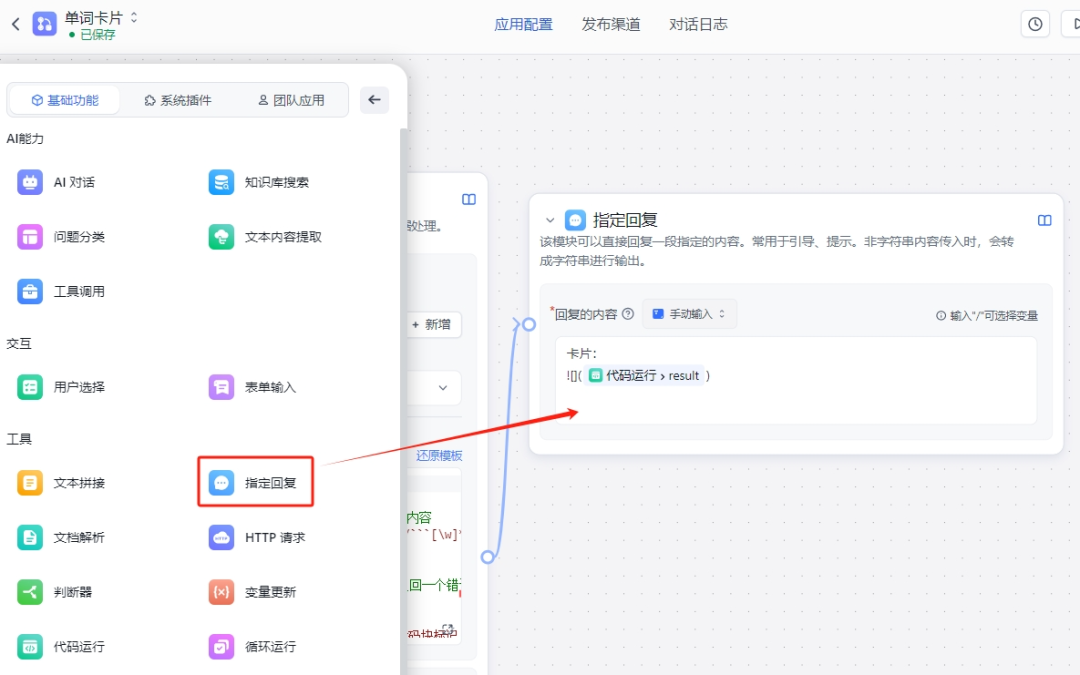Click the 输入"/"可选择变量 hint
1080x675 pixels.
[x=987, y=315]
